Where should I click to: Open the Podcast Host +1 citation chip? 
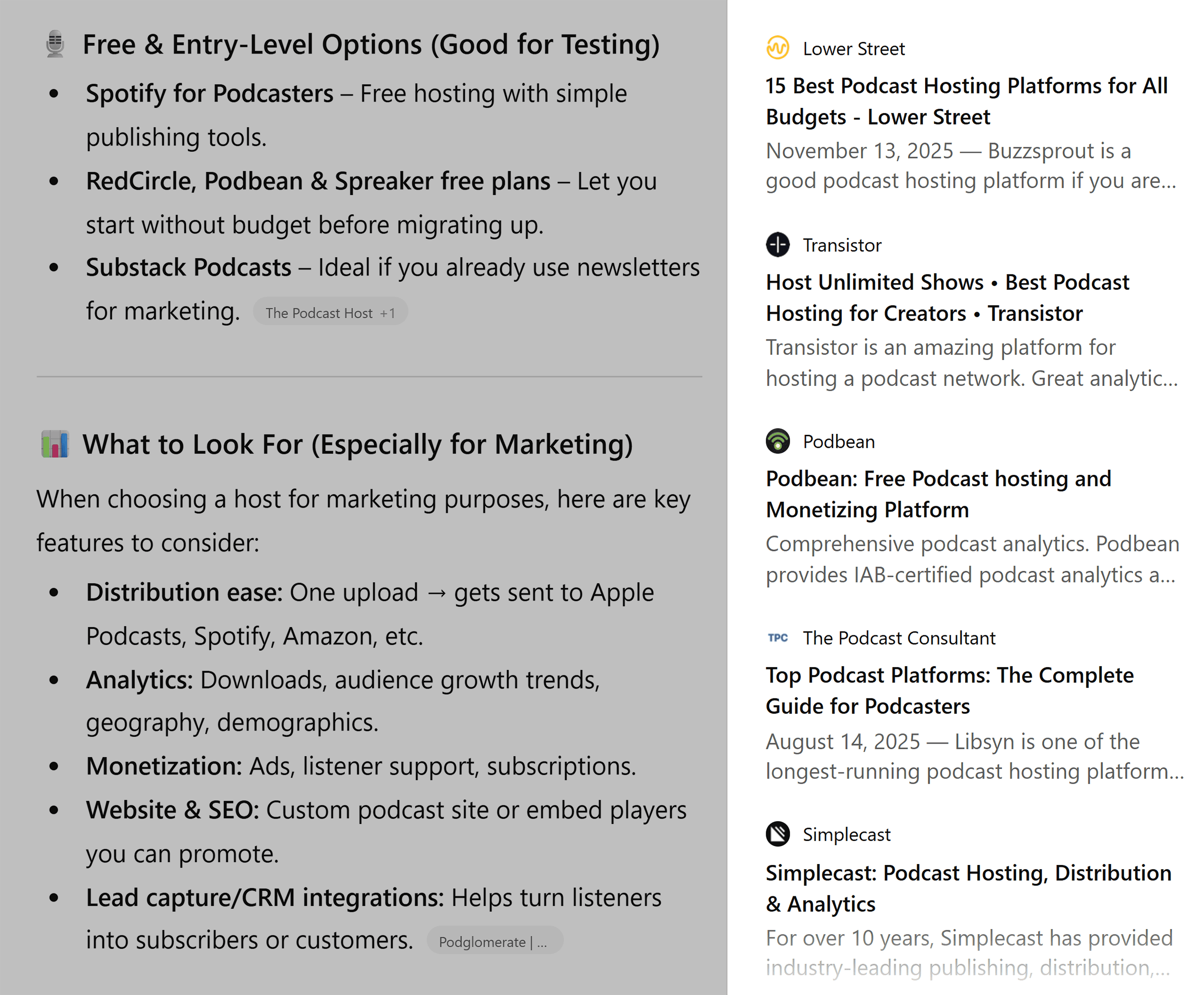point(330,313)
